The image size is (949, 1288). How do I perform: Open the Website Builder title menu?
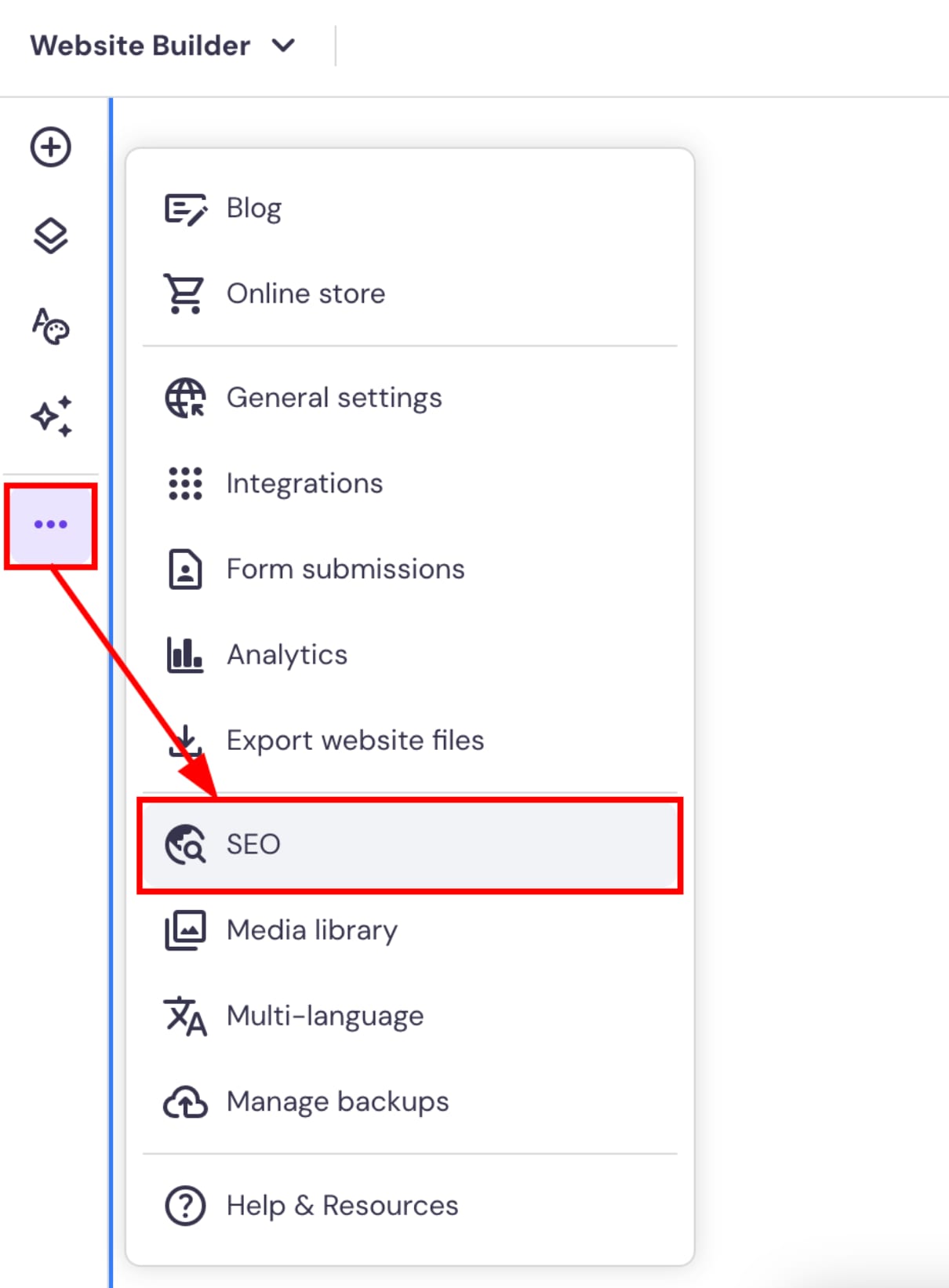point(140,45)
